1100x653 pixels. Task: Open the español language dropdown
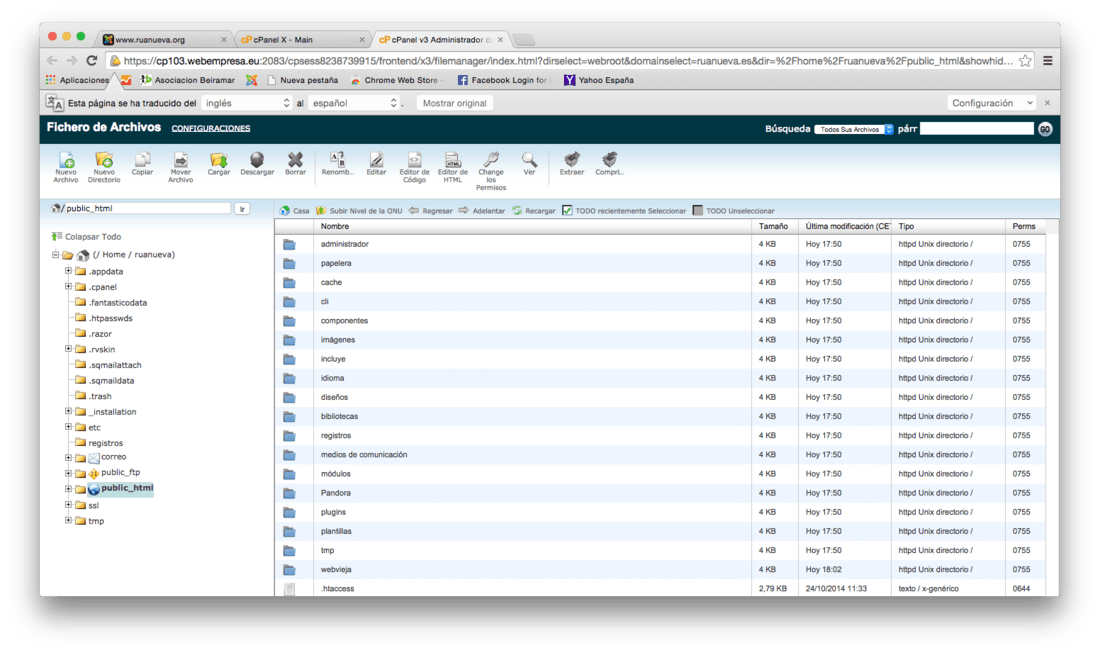pyautogui.click(x=354, y=103)
